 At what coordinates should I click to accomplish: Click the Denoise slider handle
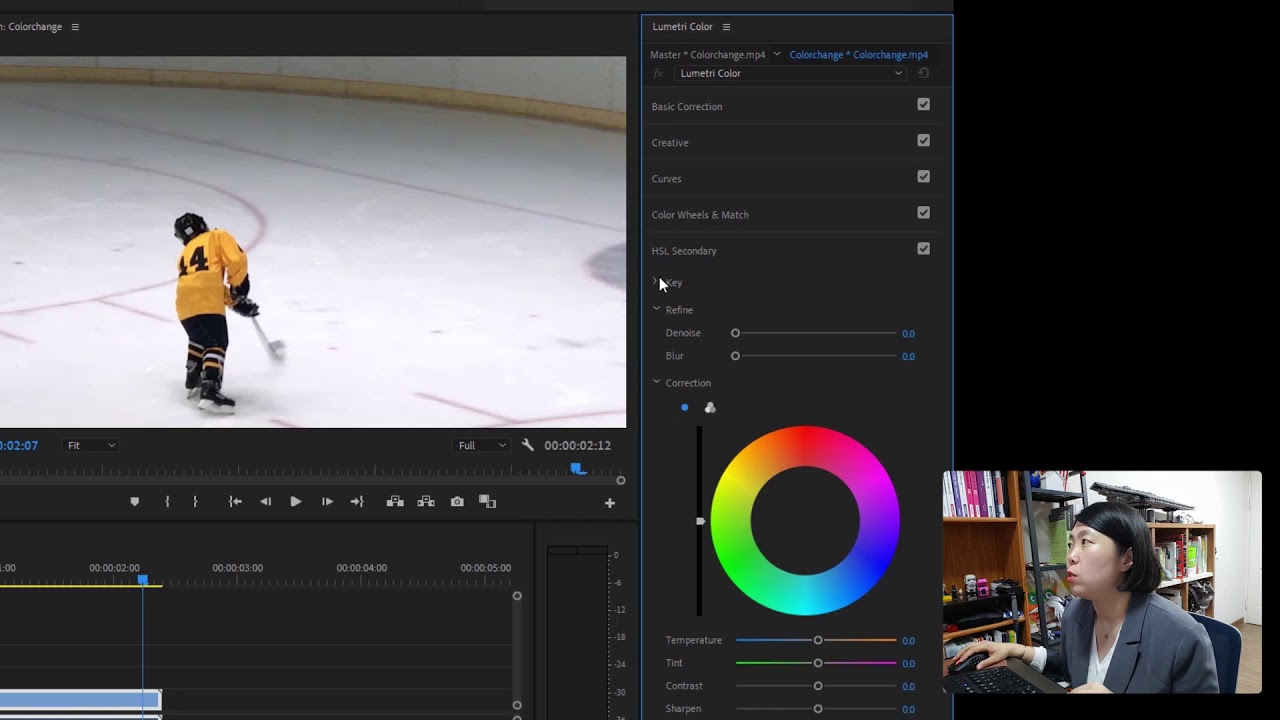coord(735,333)
